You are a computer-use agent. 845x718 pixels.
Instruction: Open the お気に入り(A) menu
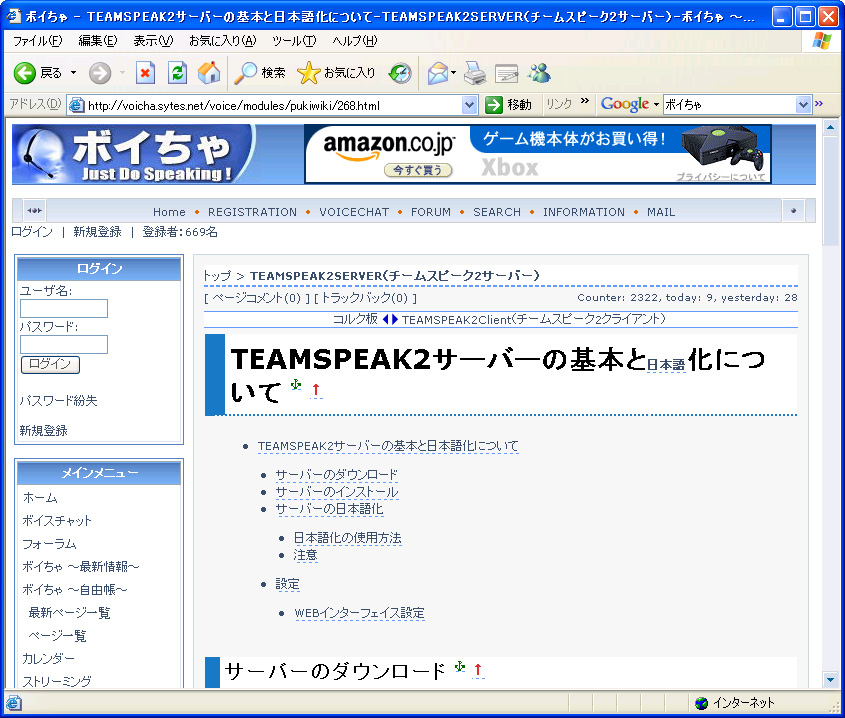pyautogui.click(x=223, y=41)
